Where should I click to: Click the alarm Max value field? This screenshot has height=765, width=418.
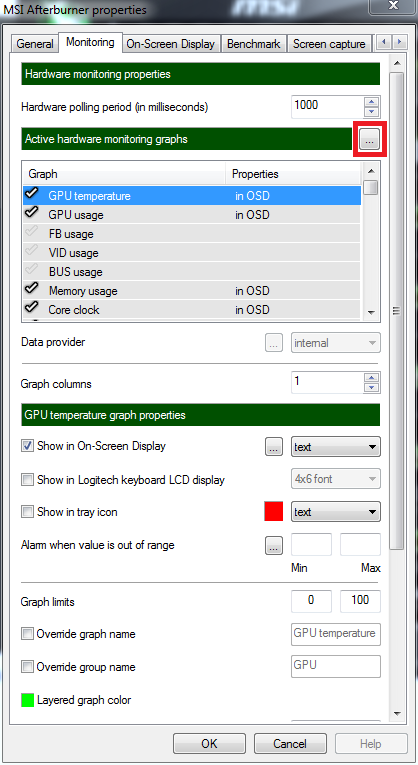360,545
